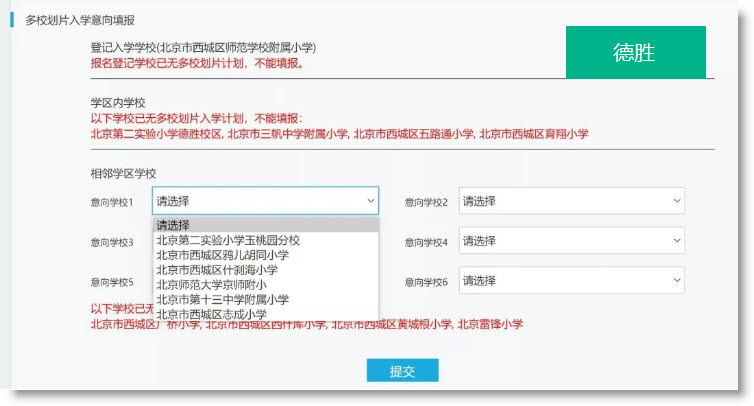Click the 提交 submit button
The height and width of the screenshot is (406, 754).
pos(402,370)
